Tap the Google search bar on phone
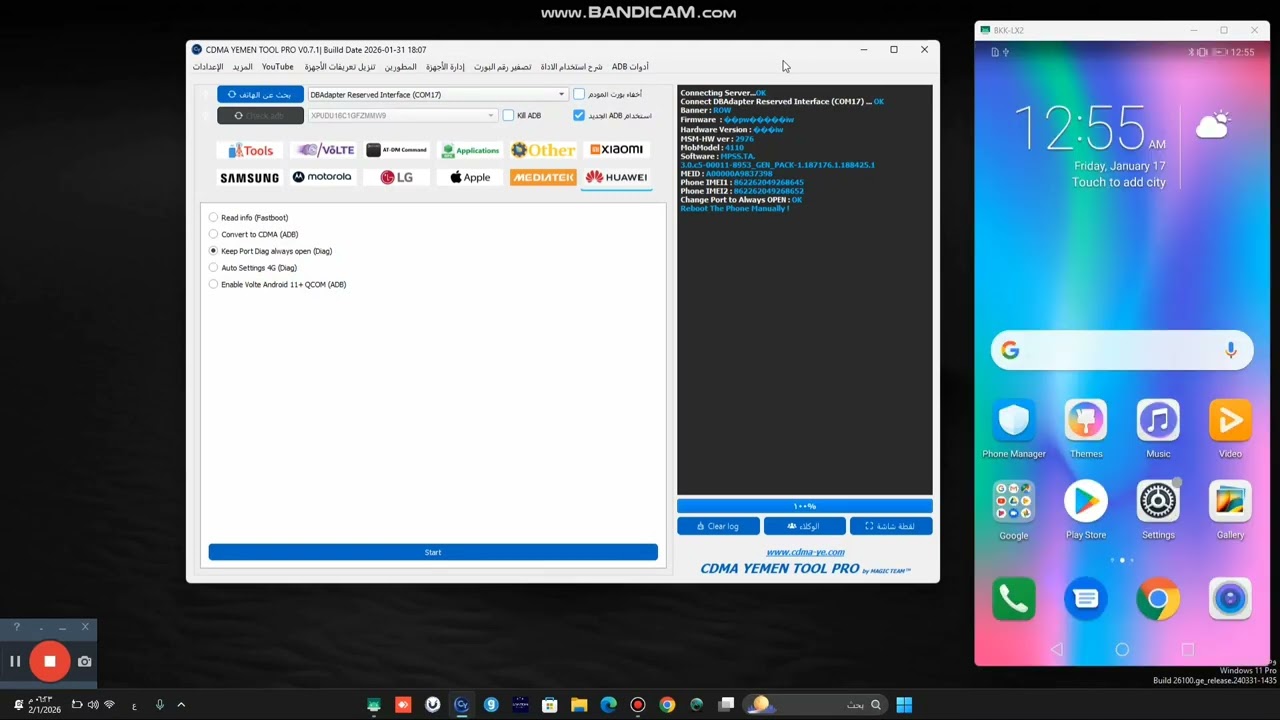This screenshot has height=720, width=1280. (1122, 350)
